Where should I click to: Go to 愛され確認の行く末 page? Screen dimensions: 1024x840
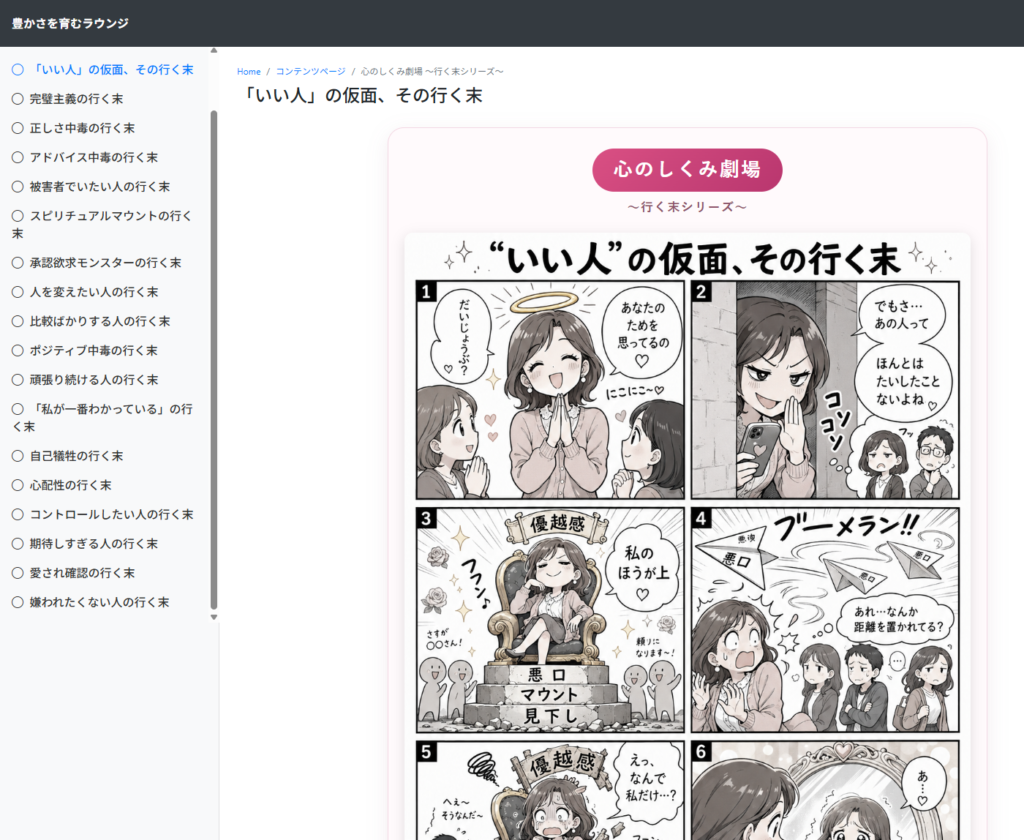tap(82, 573)
